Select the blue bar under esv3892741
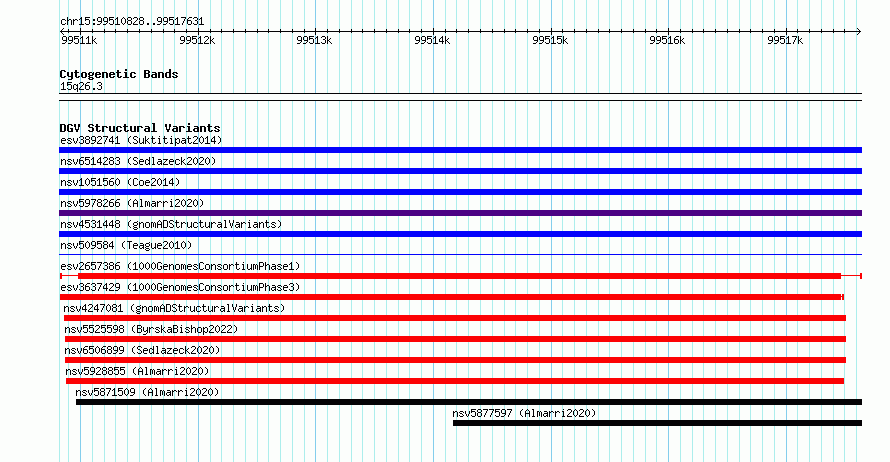 point(460,150)
